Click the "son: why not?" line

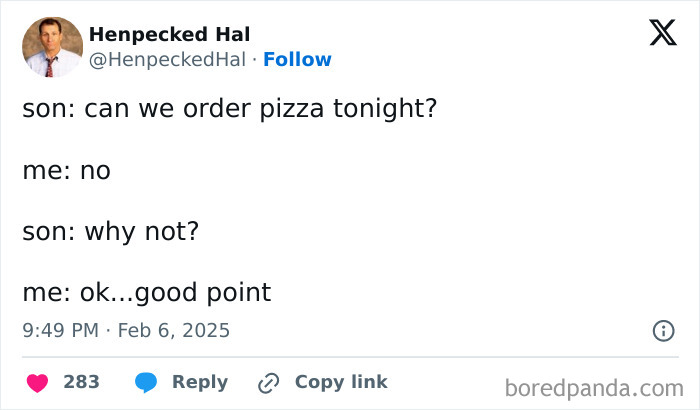[x=111, y=231]
